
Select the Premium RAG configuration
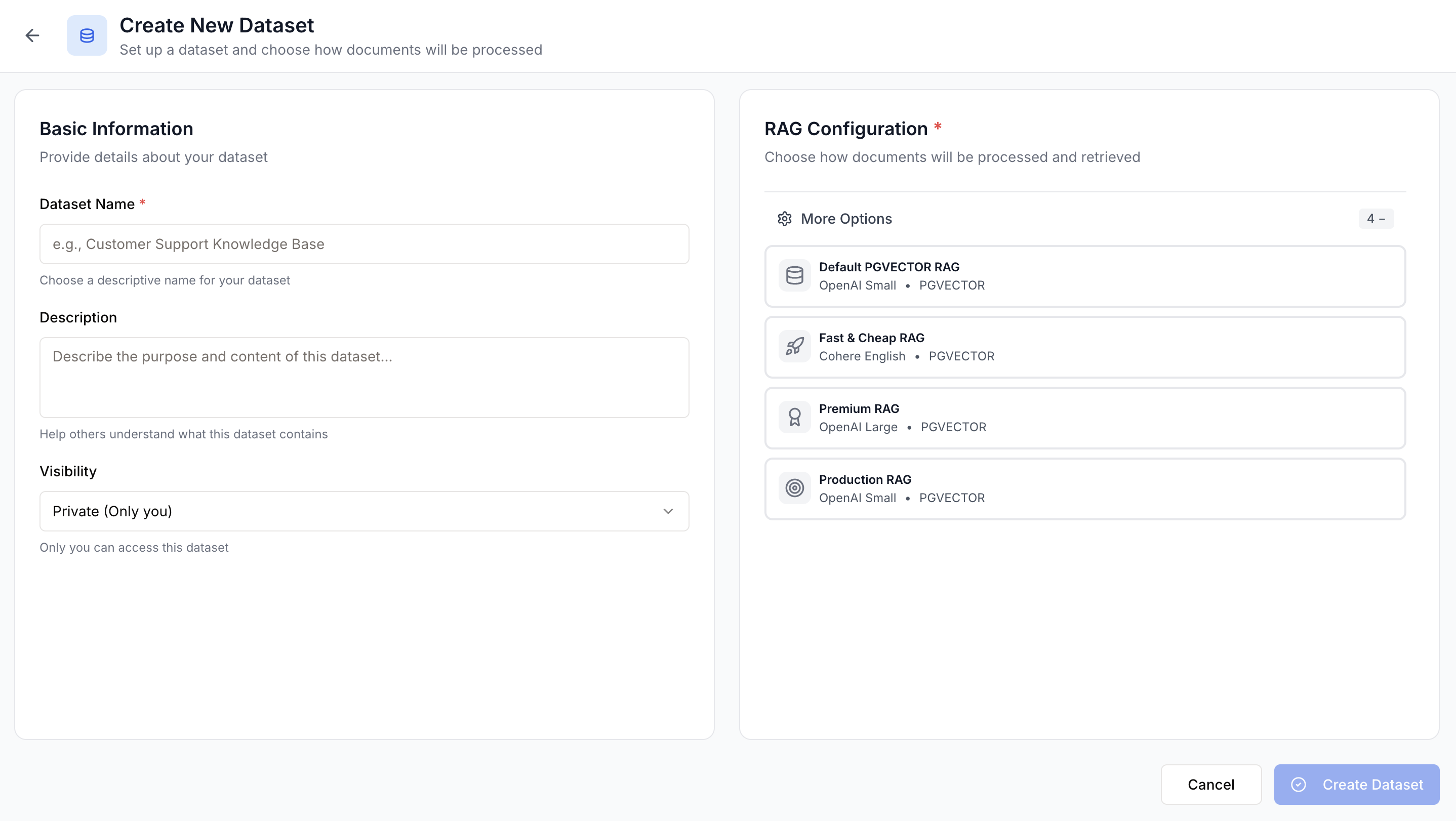pos(1084,418)
